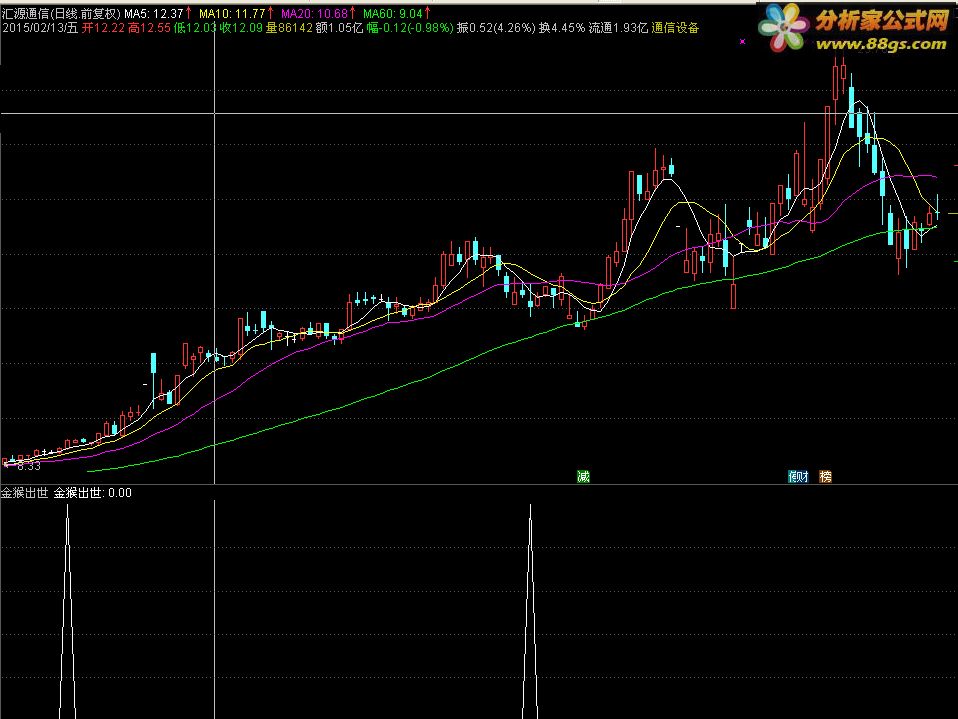The width and height of the screenshot is (958, 719).
Task: Click the MA5: 12.37 indicator label
Action: [x=153, y=13]
